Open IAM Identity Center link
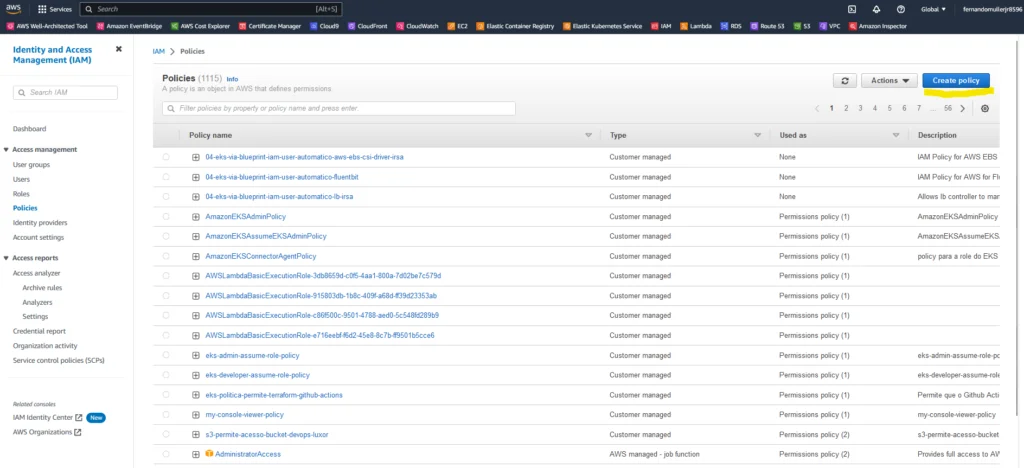The width and height of the screenshot is (1024, 468). 47,418
